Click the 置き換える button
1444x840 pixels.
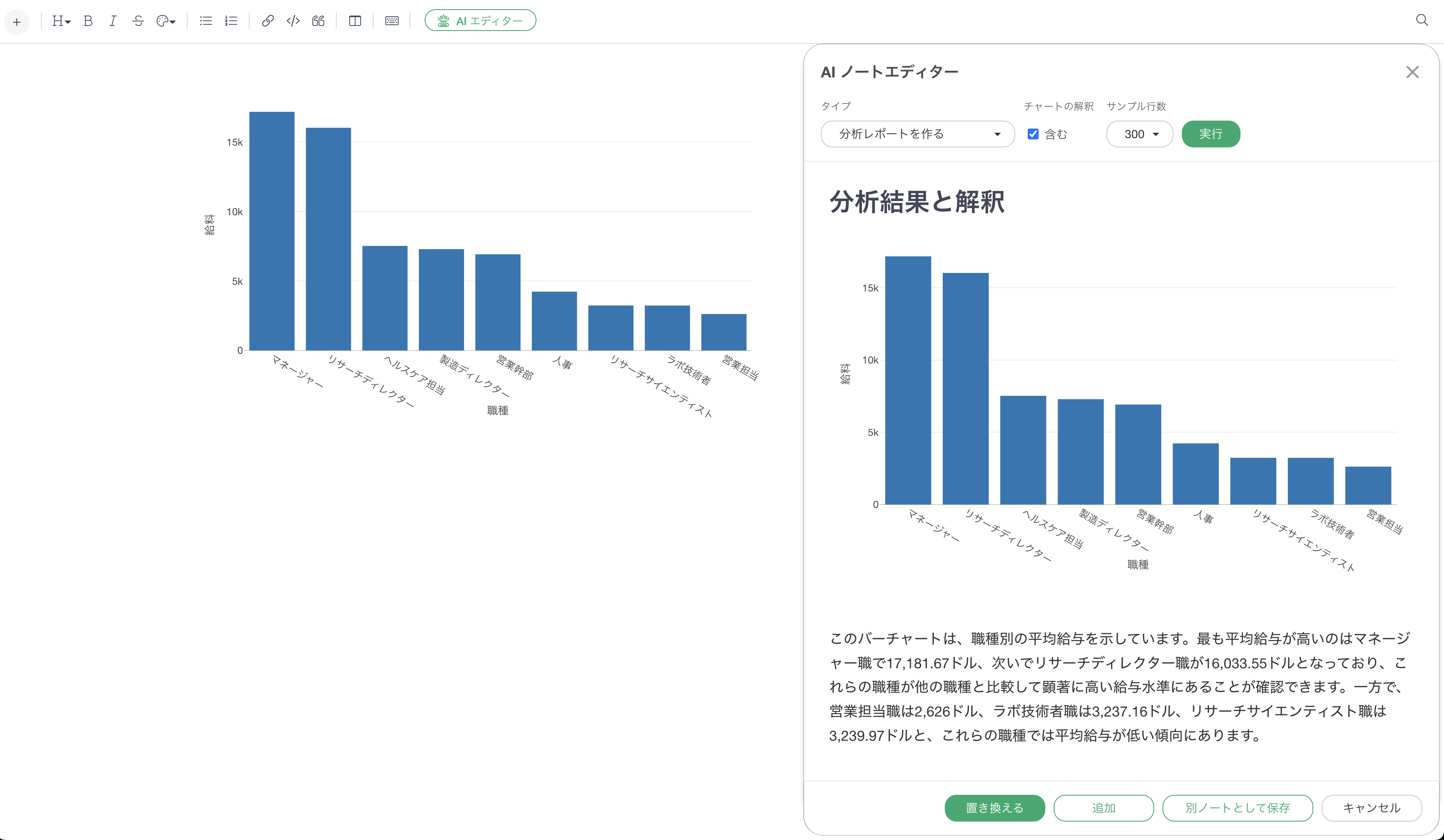pos(994,808)
